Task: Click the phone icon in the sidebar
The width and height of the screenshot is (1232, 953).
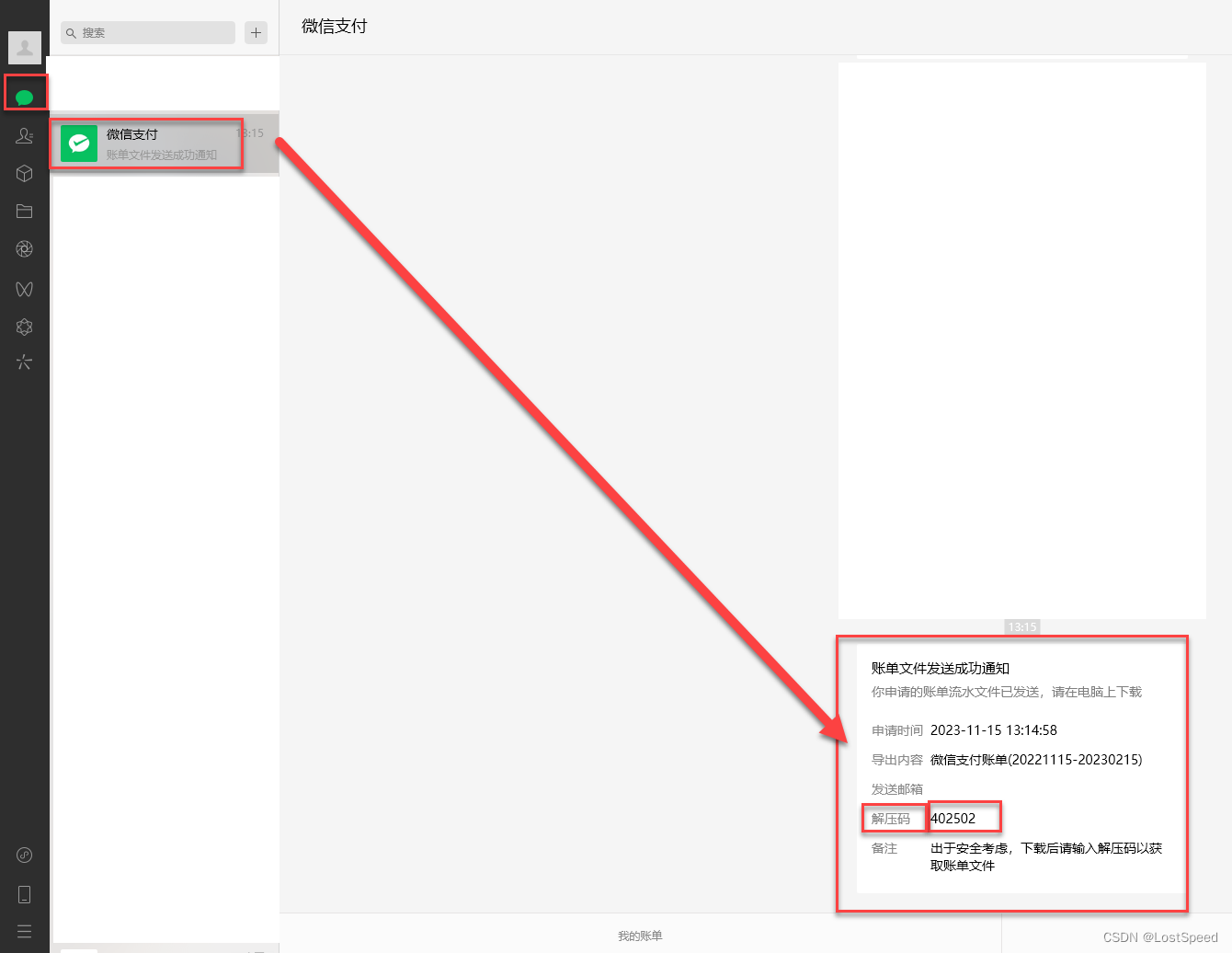Action: (x=25, y=894)
